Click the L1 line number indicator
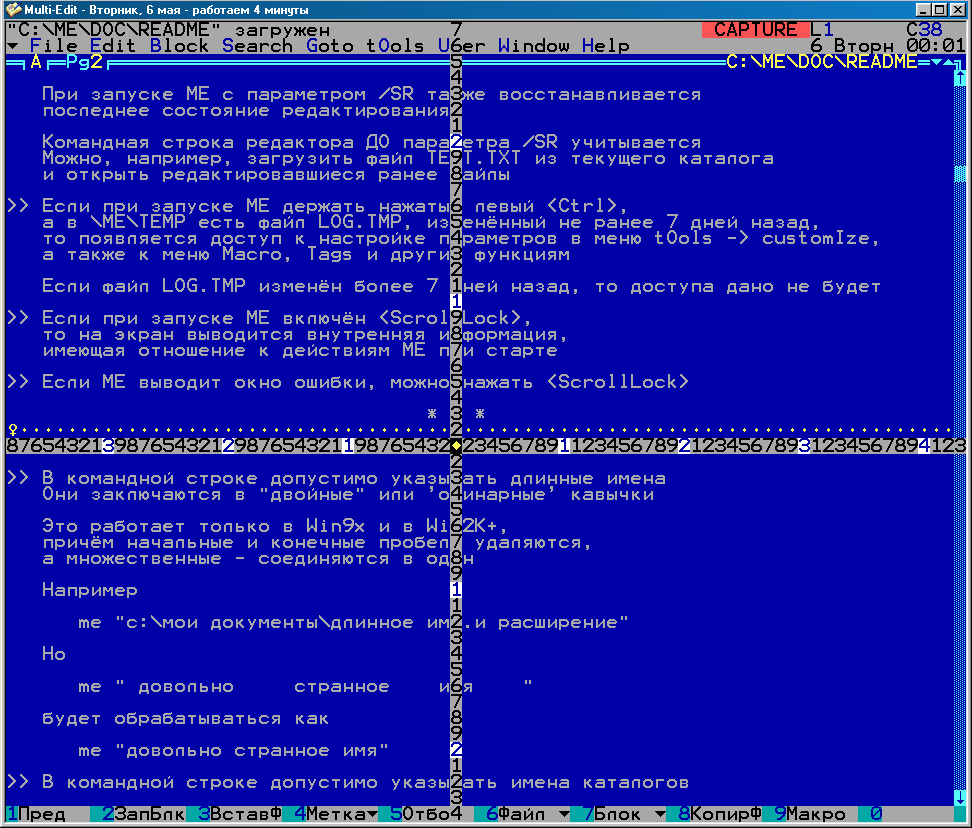 pyautogui.click(x=821, y=30)
